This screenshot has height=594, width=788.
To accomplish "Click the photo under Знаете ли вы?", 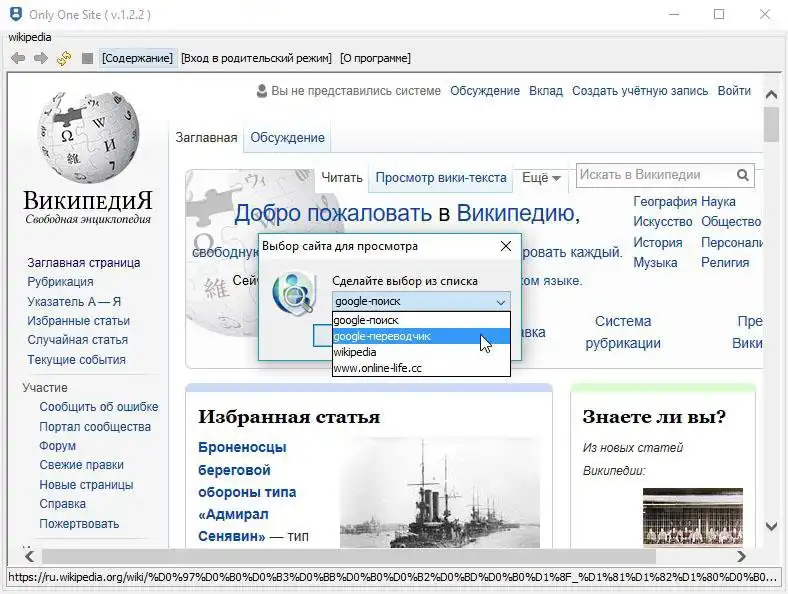I will 693,517.
